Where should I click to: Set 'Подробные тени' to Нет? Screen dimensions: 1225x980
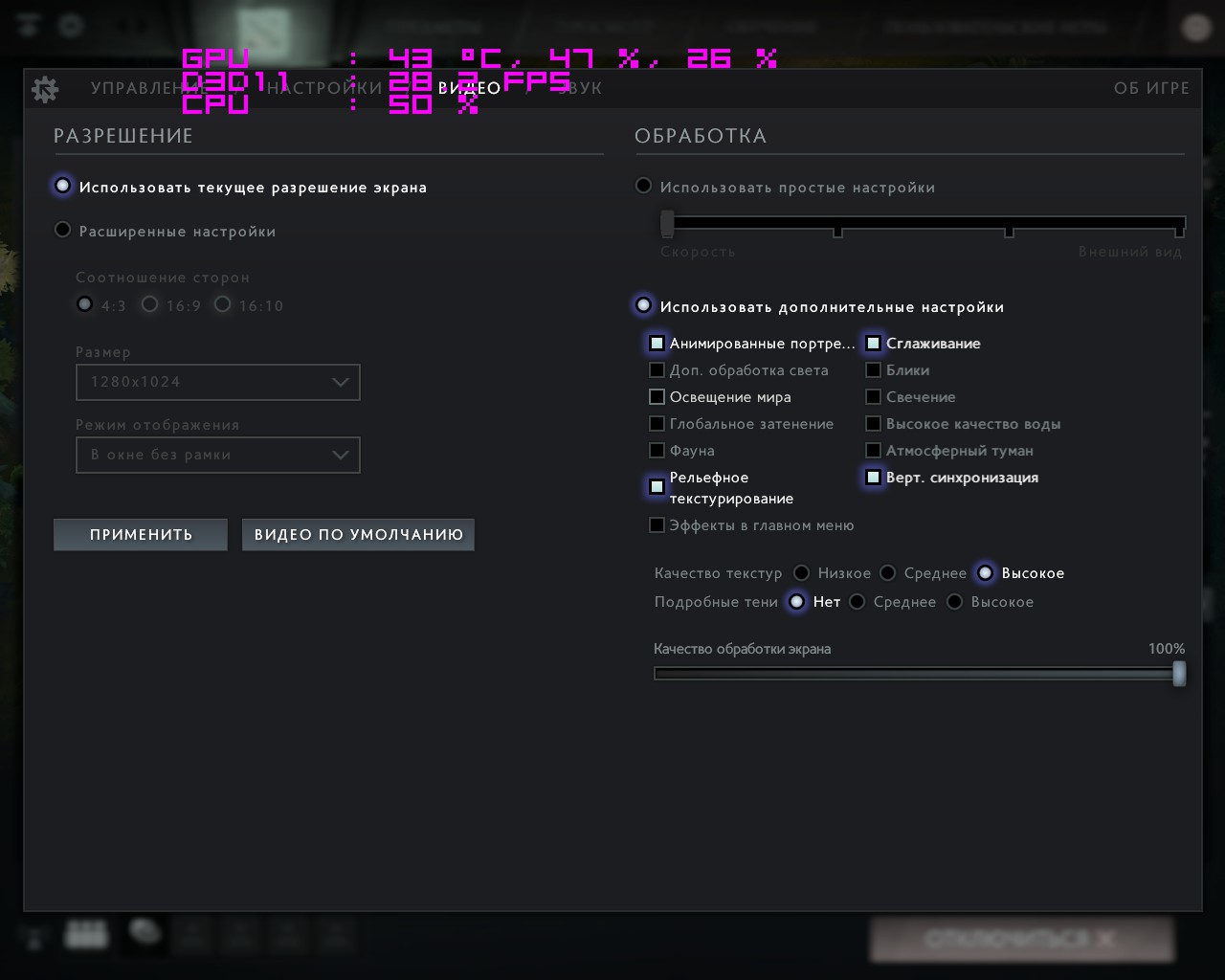tap(796, 601)
